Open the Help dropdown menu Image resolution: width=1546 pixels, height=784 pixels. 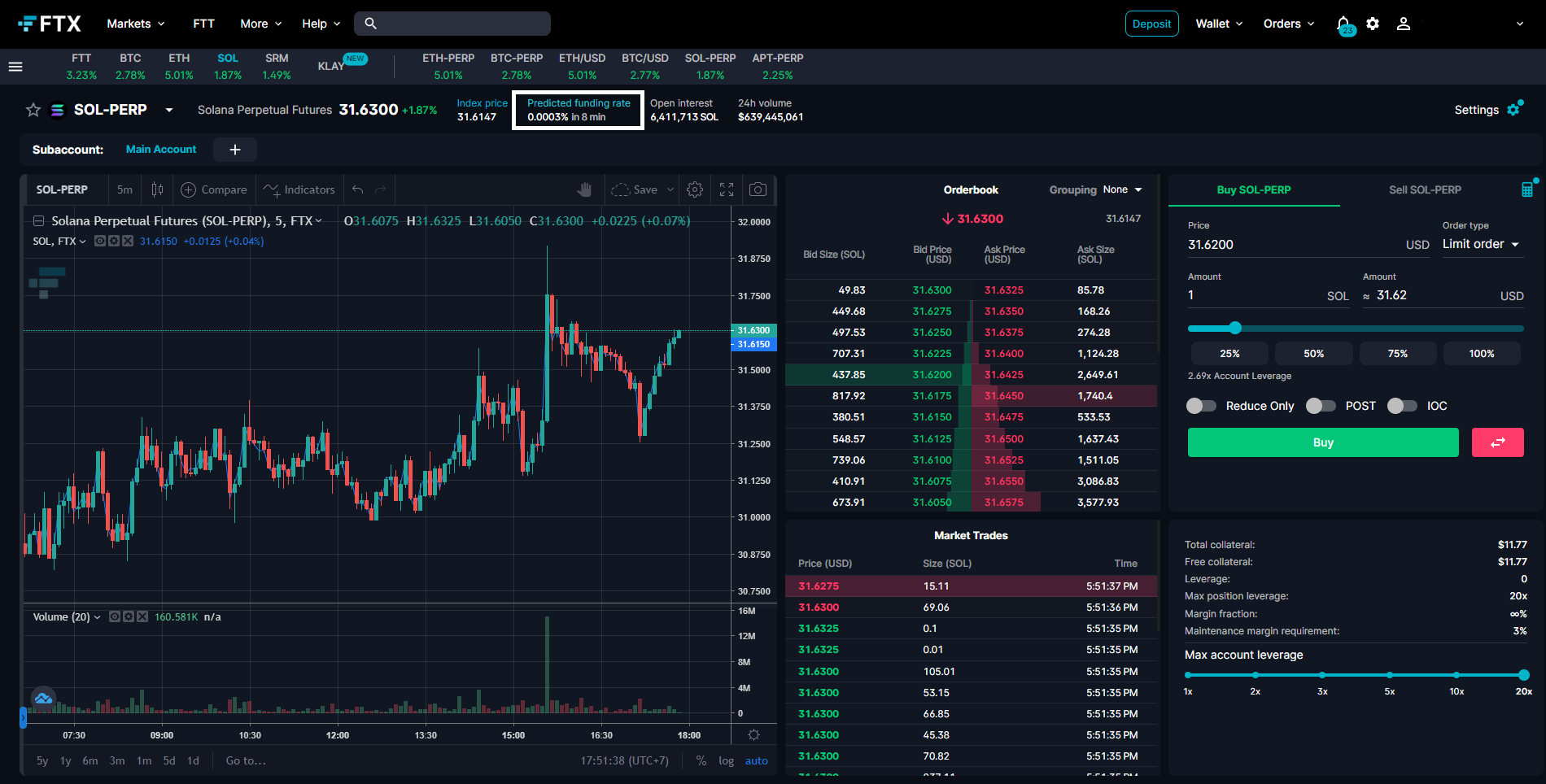321,24
